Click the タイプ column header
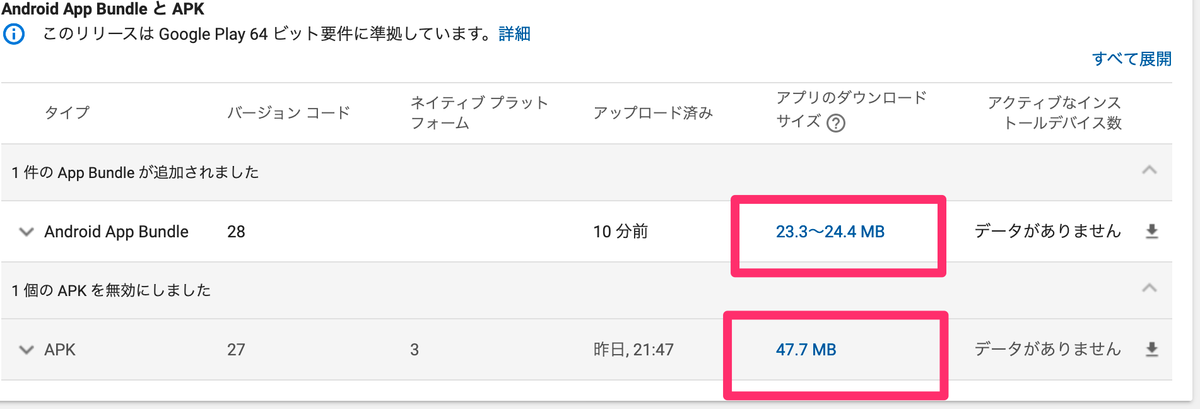Screen dimensions: 1200x409 pyautogui.click(x=67, y=112)
